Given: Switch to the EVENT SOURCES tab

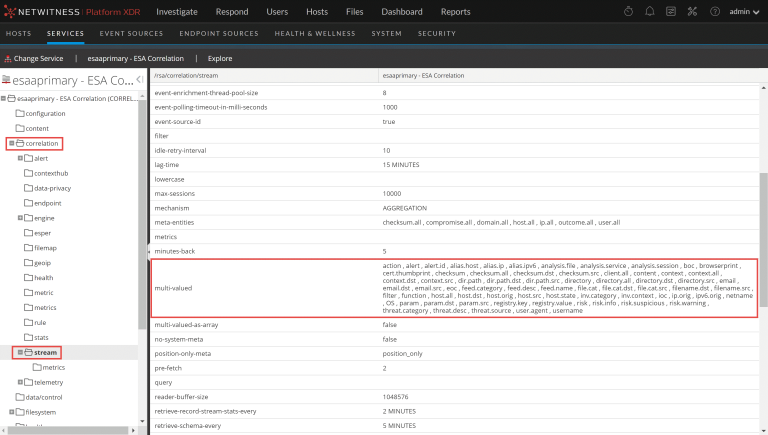Looking at the screenshot, I should (x=131, y=33).
